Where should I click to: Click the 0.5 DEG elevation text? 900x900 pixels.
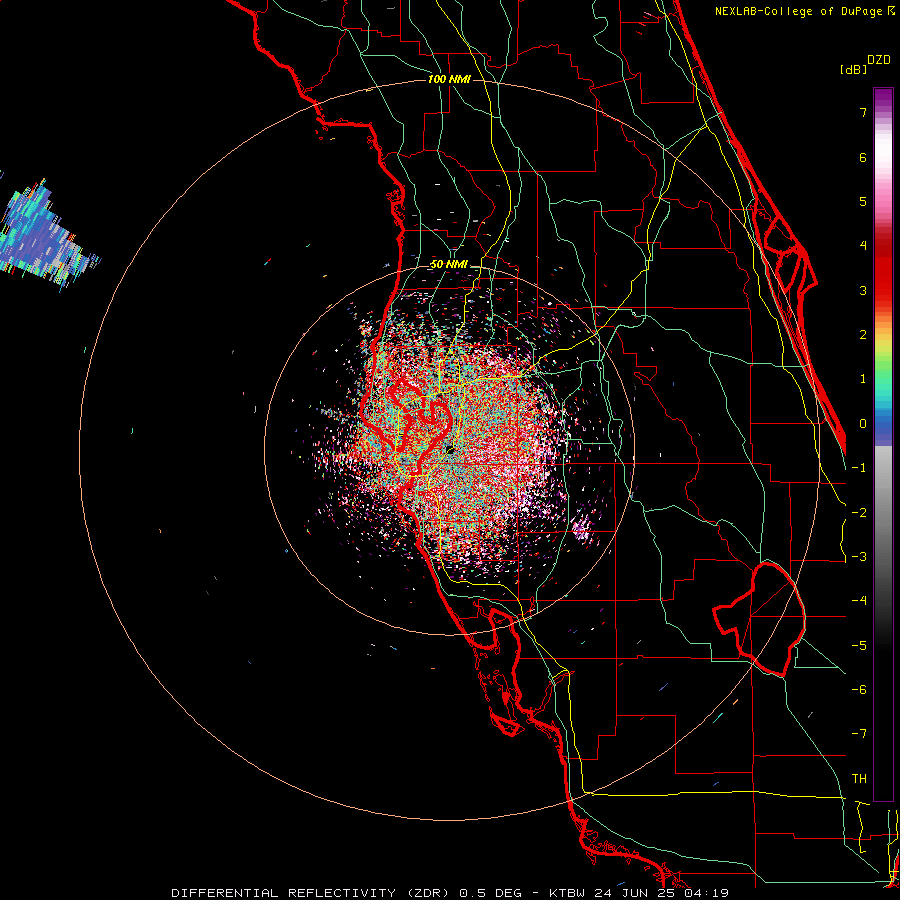click(490, 893)
